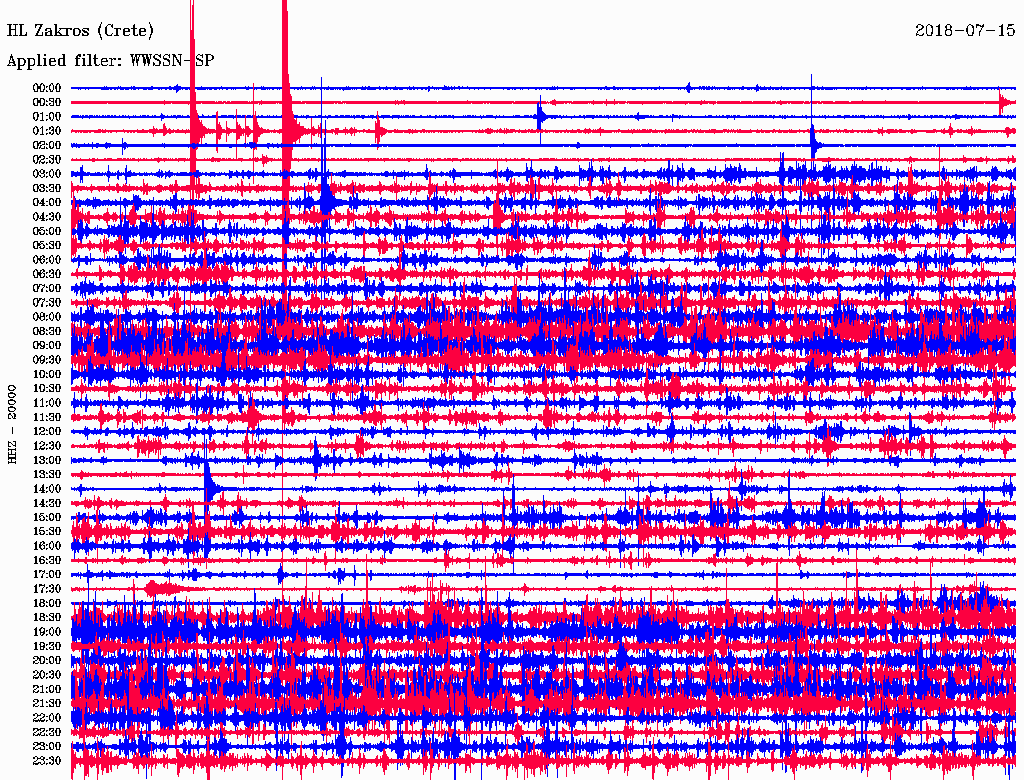Select the 14:00 time label
This screenshot has width=1024, height=780.
click(x=47, y=489)
